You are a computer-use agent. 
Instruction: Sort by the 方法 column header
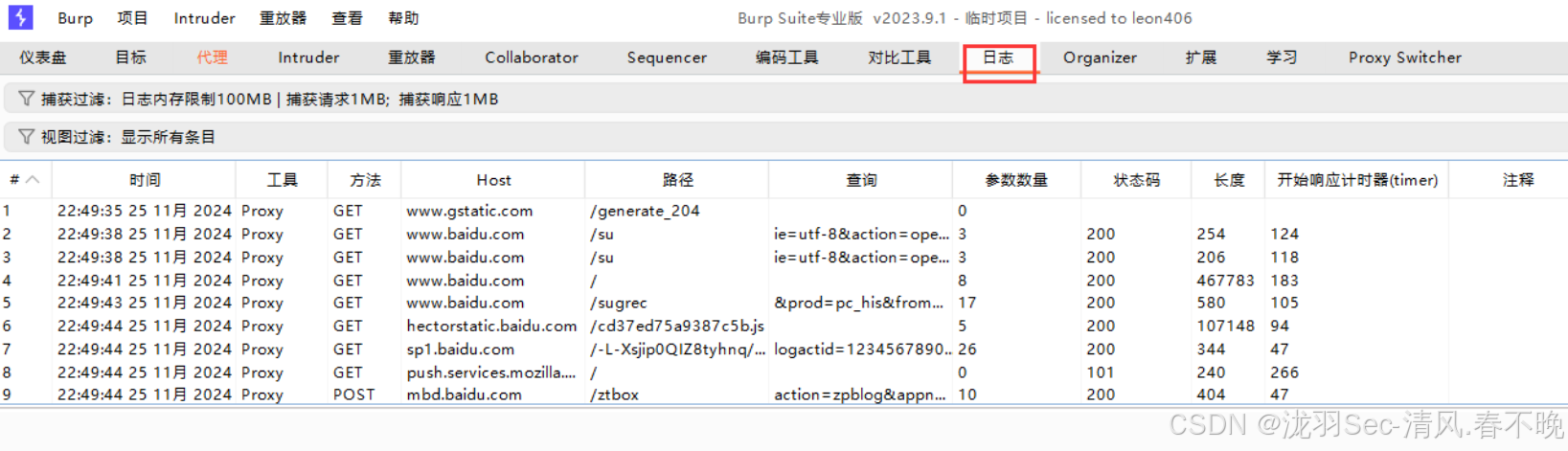(x=365, y=180)
